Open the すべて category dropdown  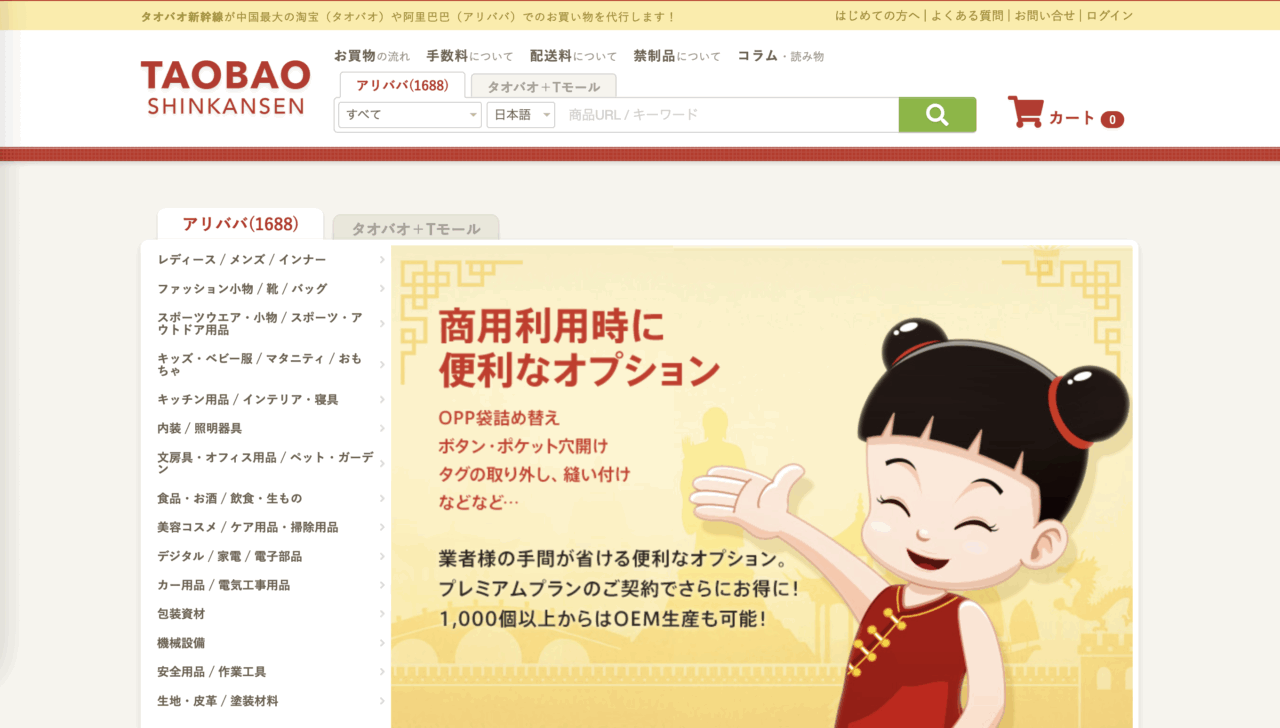(x=410, y=115)
